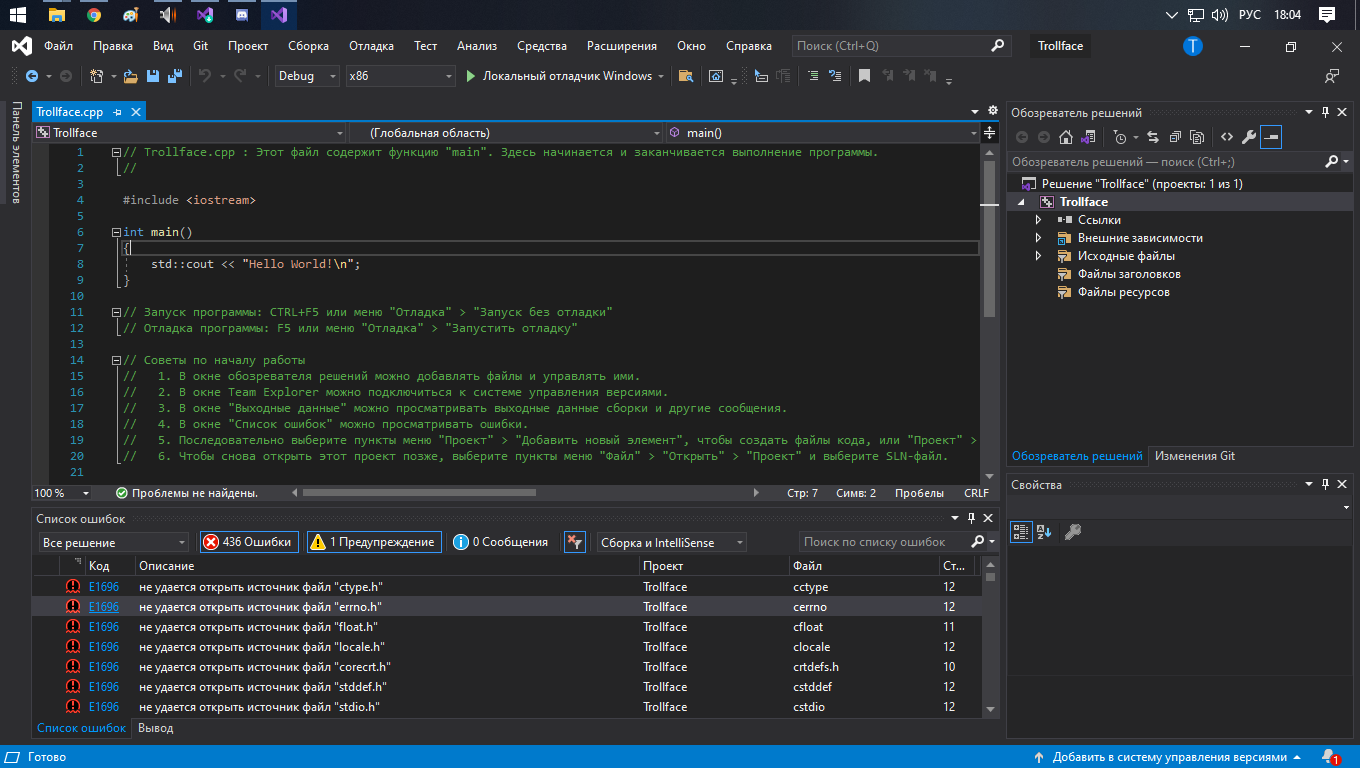1360x768 pixels.
Task: Save Trollface.cpp with the floppy icon
Action: 153,76
